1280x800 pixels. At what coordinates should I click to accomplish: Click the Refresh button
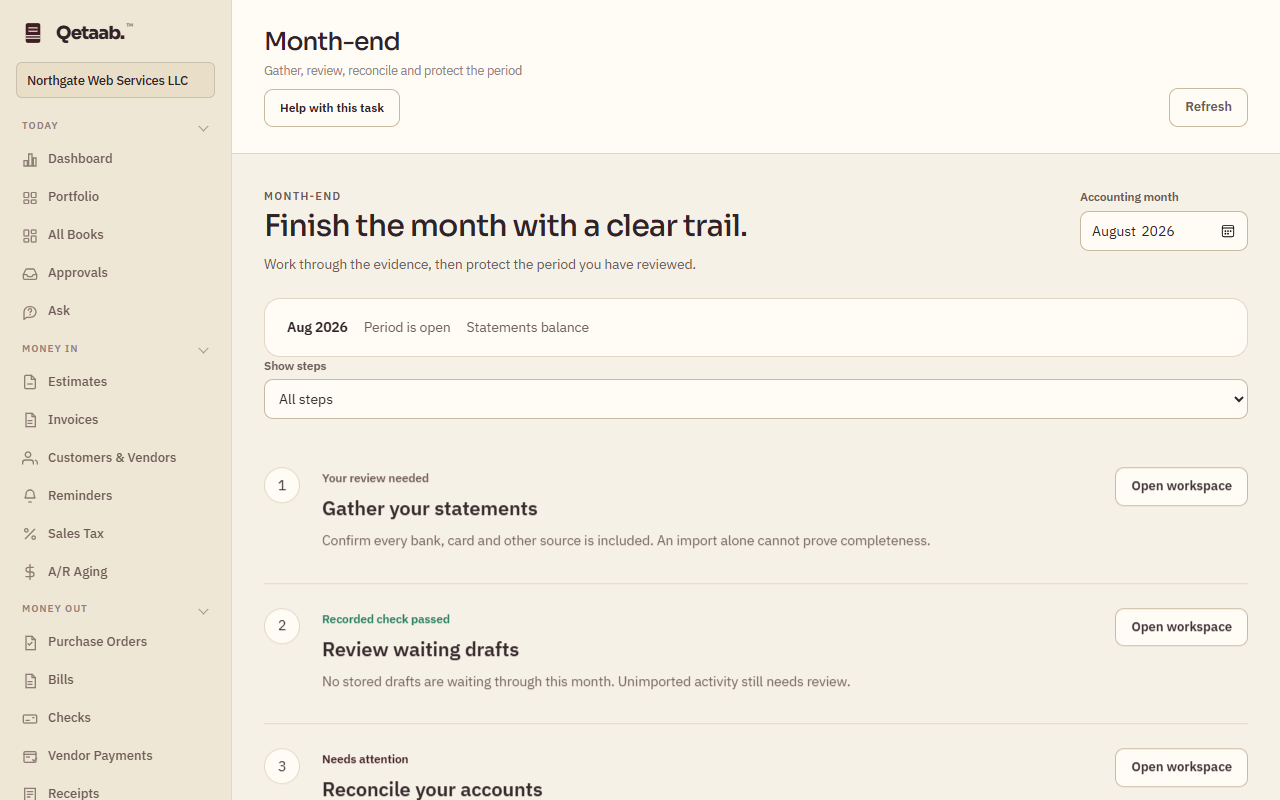click(1208, 107)
